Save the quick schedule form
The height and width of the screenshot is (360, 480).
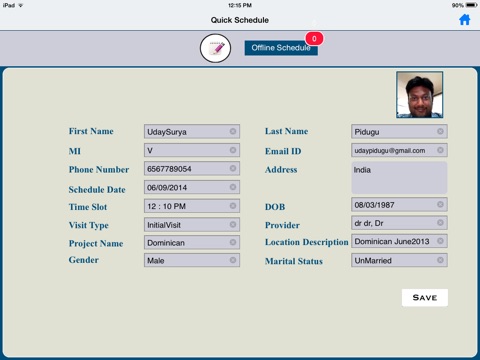425,297
